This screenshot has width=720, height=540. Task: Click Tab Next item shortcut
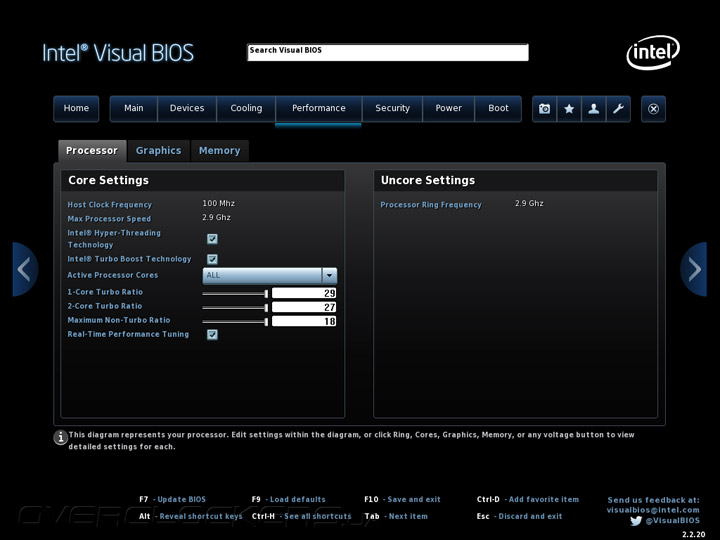396,516
